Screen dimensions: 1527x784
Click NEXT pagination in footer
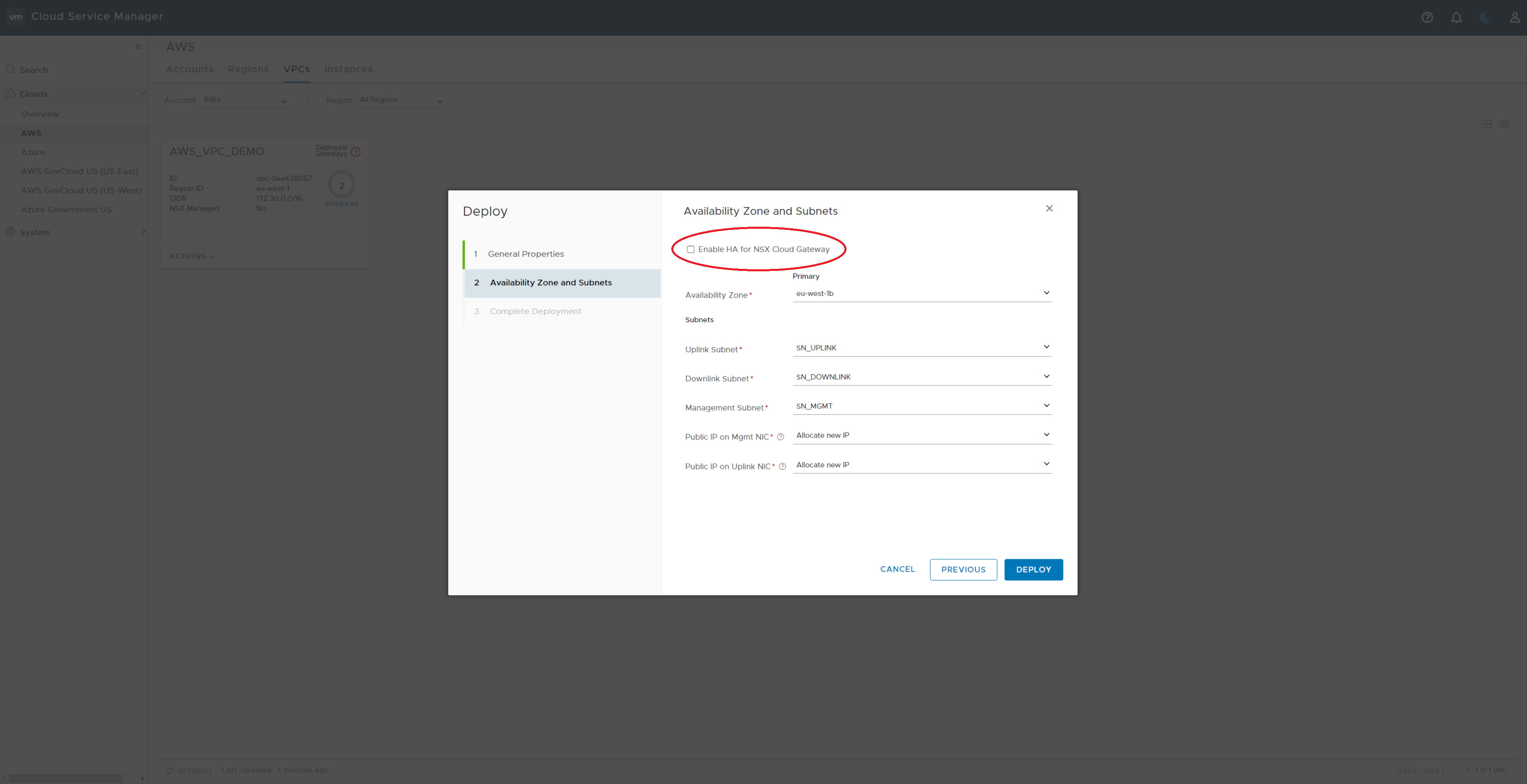pos(1435,771)
